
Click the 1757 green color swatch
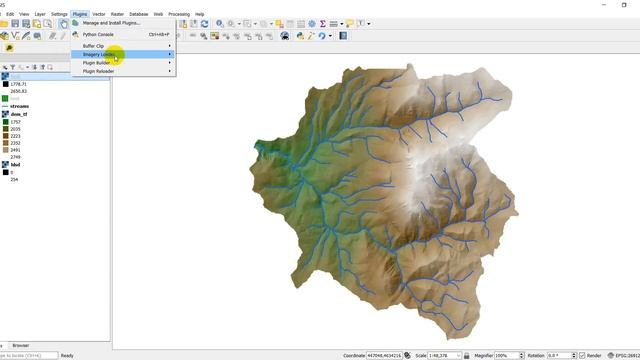tap(5, 122)
